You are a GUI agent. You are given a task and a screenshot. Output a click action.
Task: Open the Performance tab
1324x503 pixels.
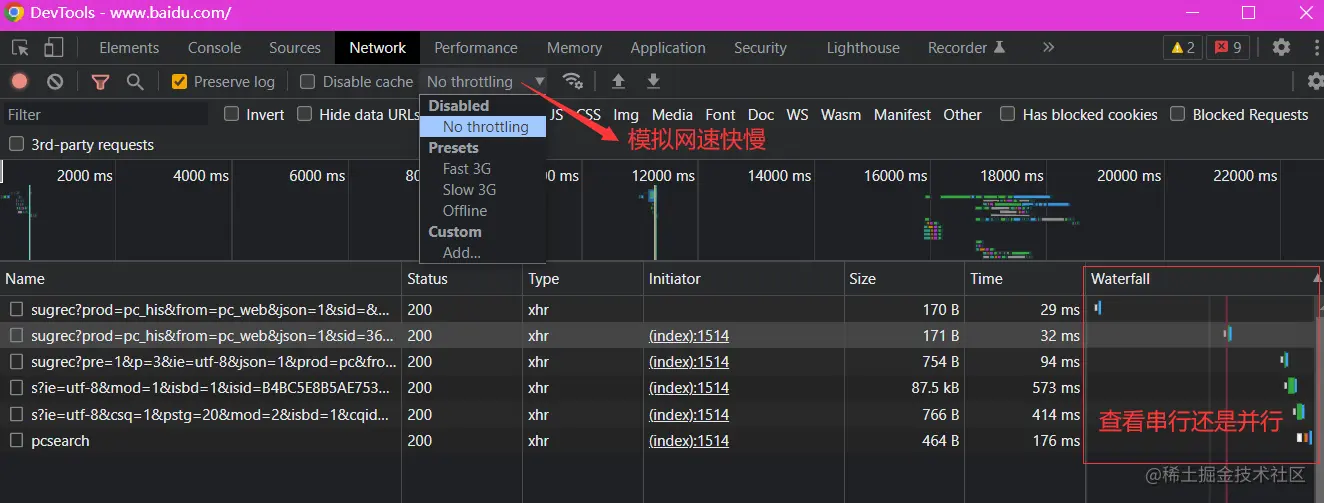pos(476,48)
